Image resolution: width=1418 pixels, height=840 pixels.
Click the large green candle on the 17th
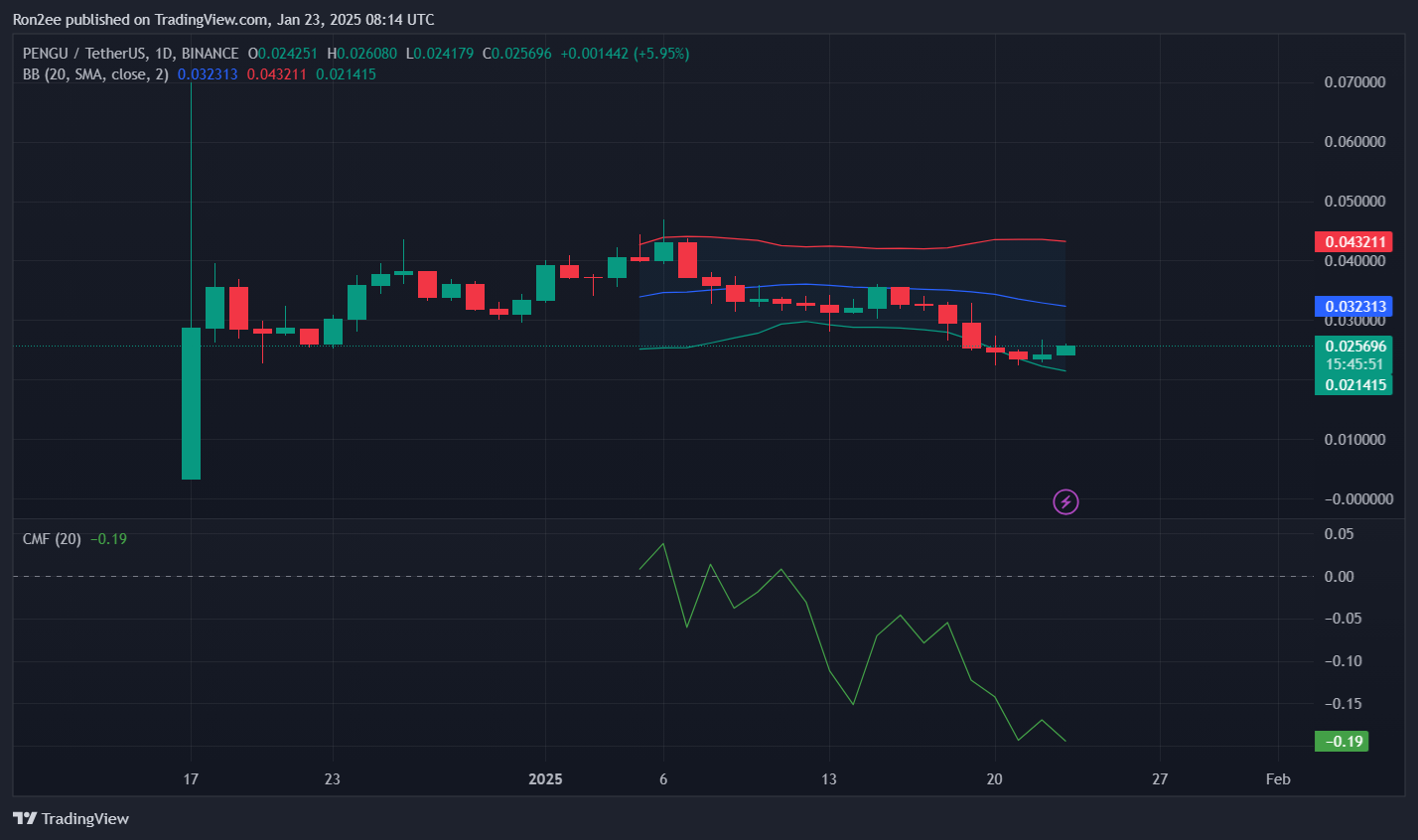tap(191, 403)
